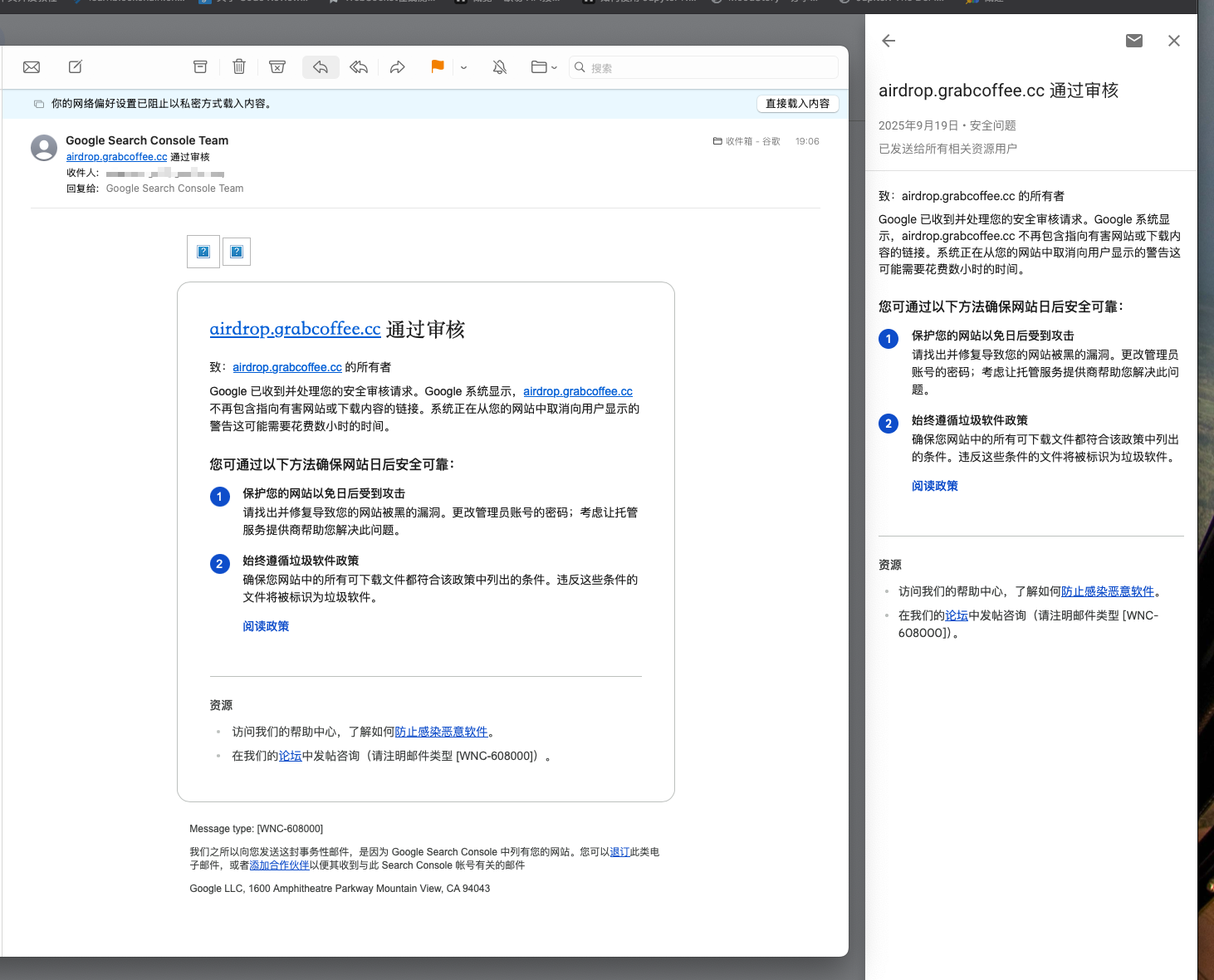The image size is (1214, 980).
Task: Reply all to this message
Action: pos(359,66)
